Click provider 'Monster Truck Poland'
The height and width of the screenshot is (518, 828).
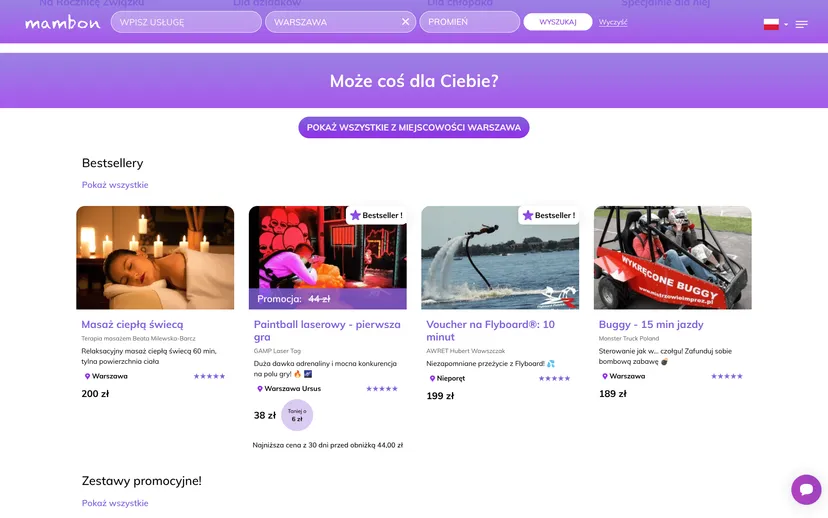629,338
